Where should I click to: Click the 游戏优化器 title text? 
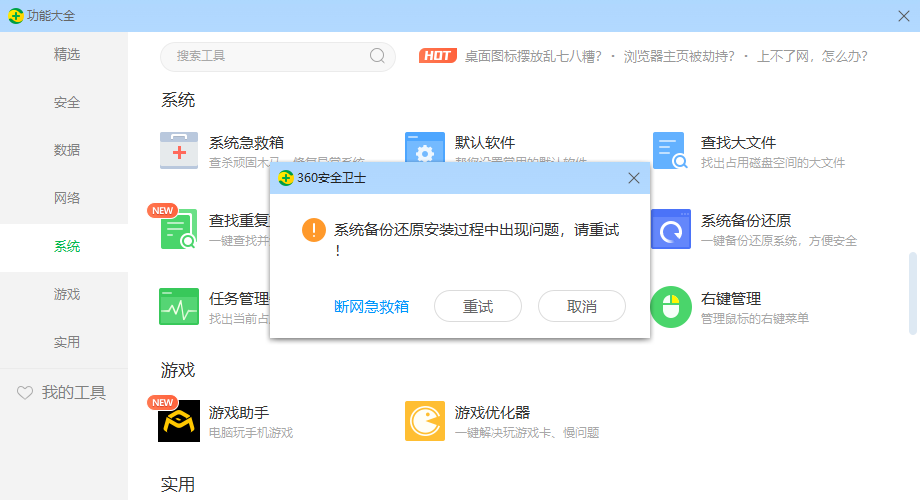click(492, 413)
